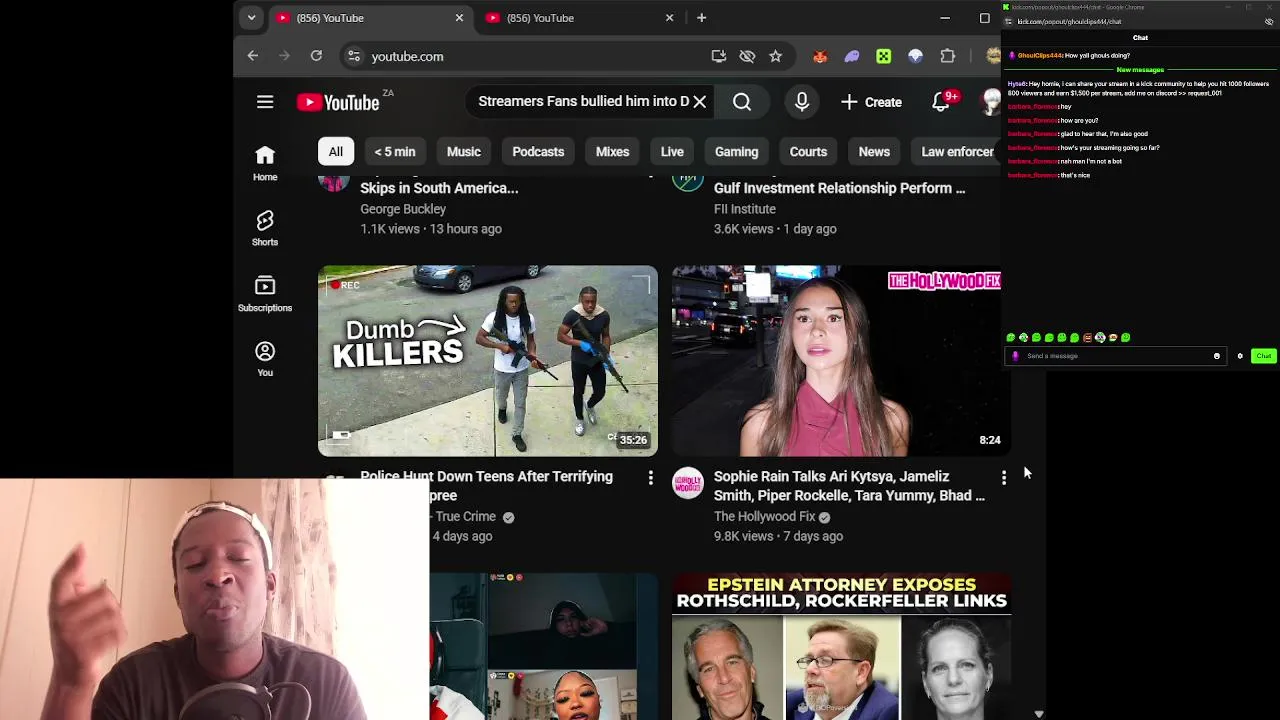The width and height of the screenshot is (1280, 720).
Task: Open the YouTube account avatar menu
Action: [x=991, y=102]
